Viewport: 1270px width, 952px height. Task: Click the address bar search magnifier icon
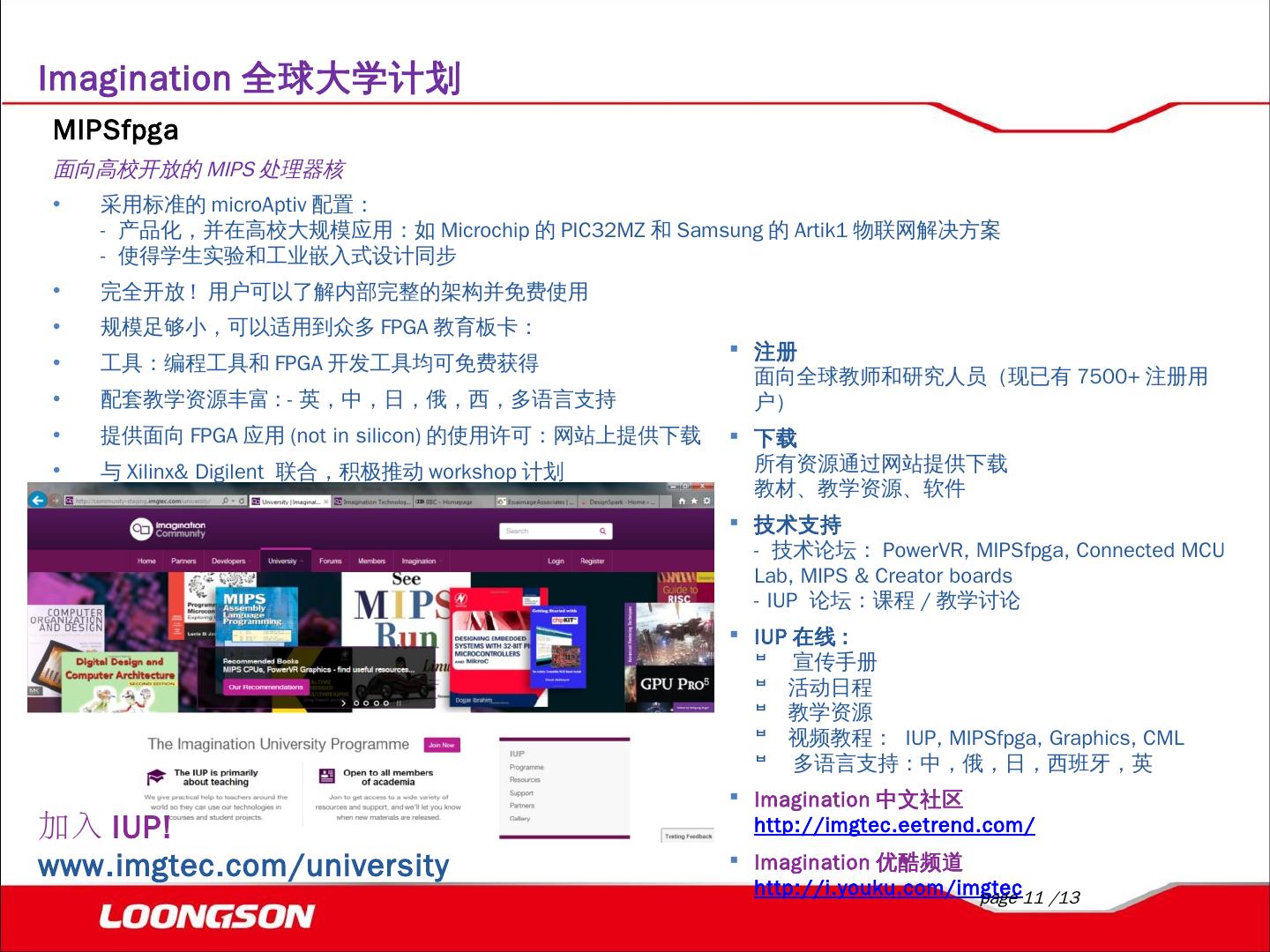point(227,502)
